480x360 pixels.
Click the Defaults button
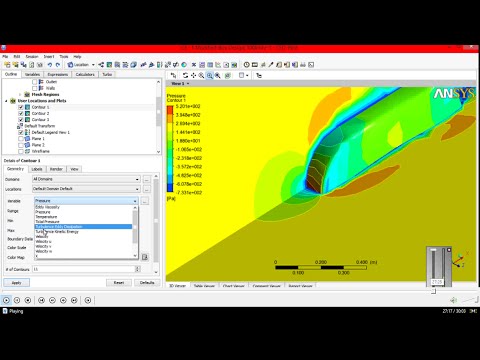point(147,283)
